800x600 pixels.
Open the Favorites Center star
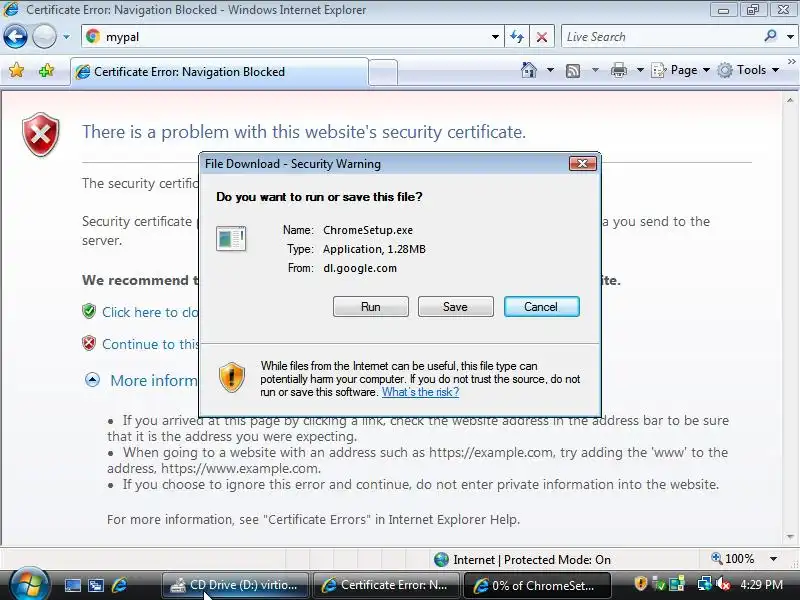16,70
